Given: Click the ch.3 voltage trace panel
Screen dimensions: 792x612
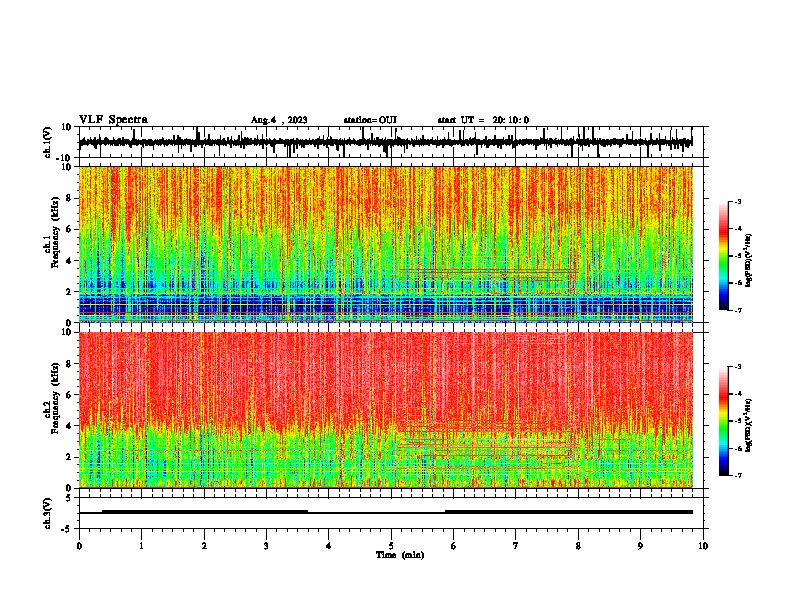Looking at the screenshot, I should click(x=393, y=513).
